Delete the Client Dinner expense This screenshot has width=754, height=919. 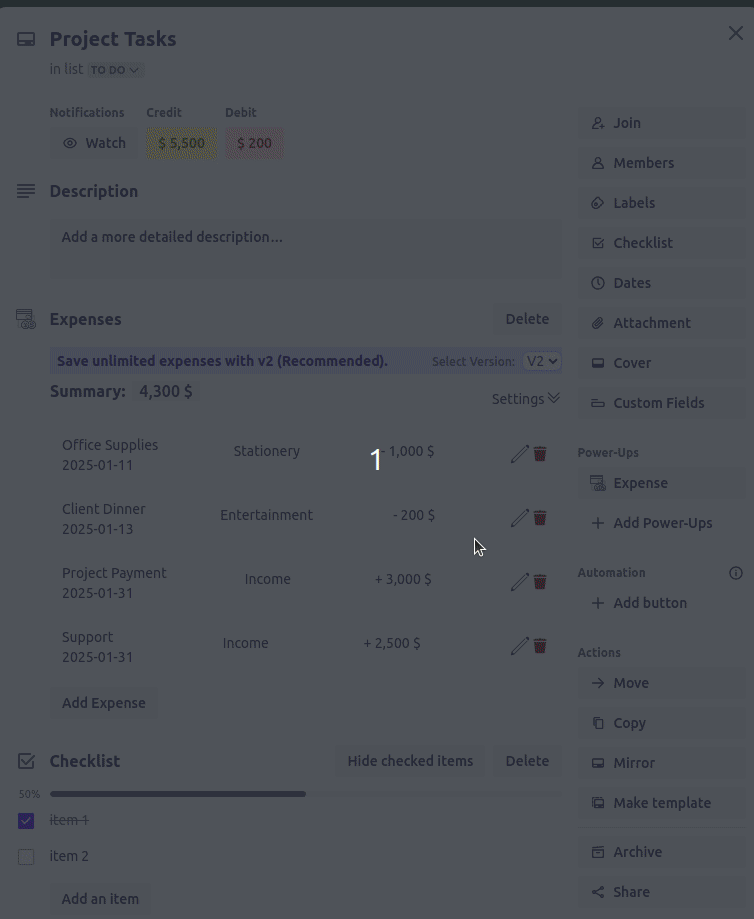pos(539,518)
